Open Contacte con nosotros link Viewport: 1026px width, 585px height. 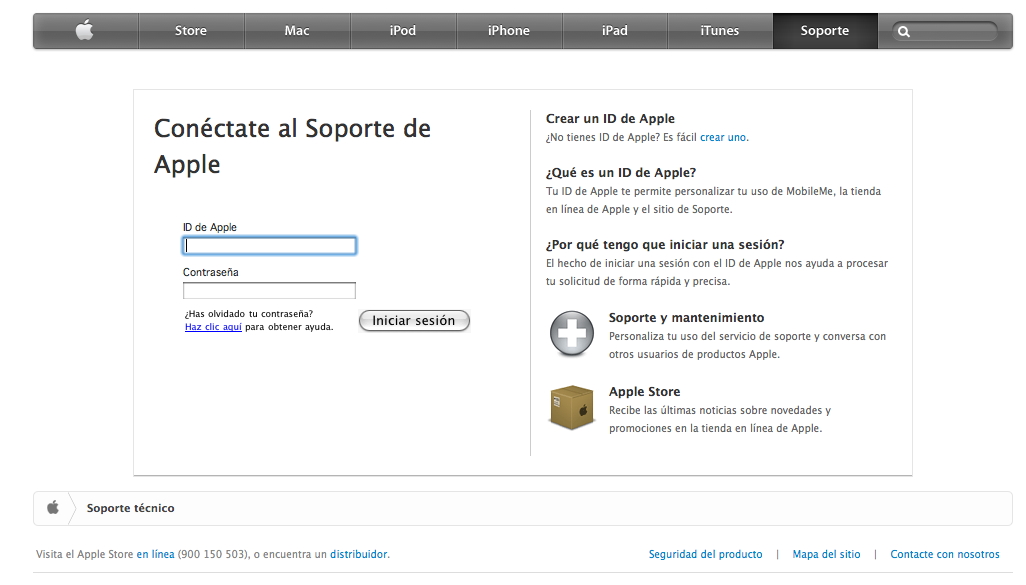[x=945, y=554]
